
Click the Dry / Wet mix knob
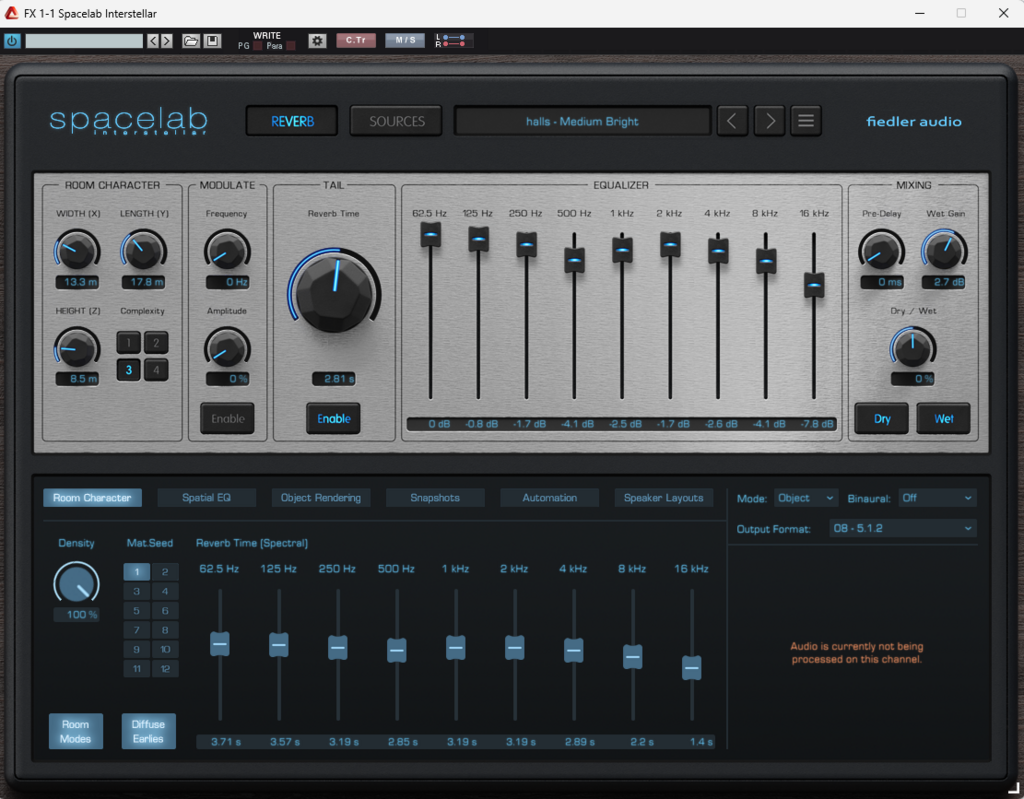[x=912, y=348]
